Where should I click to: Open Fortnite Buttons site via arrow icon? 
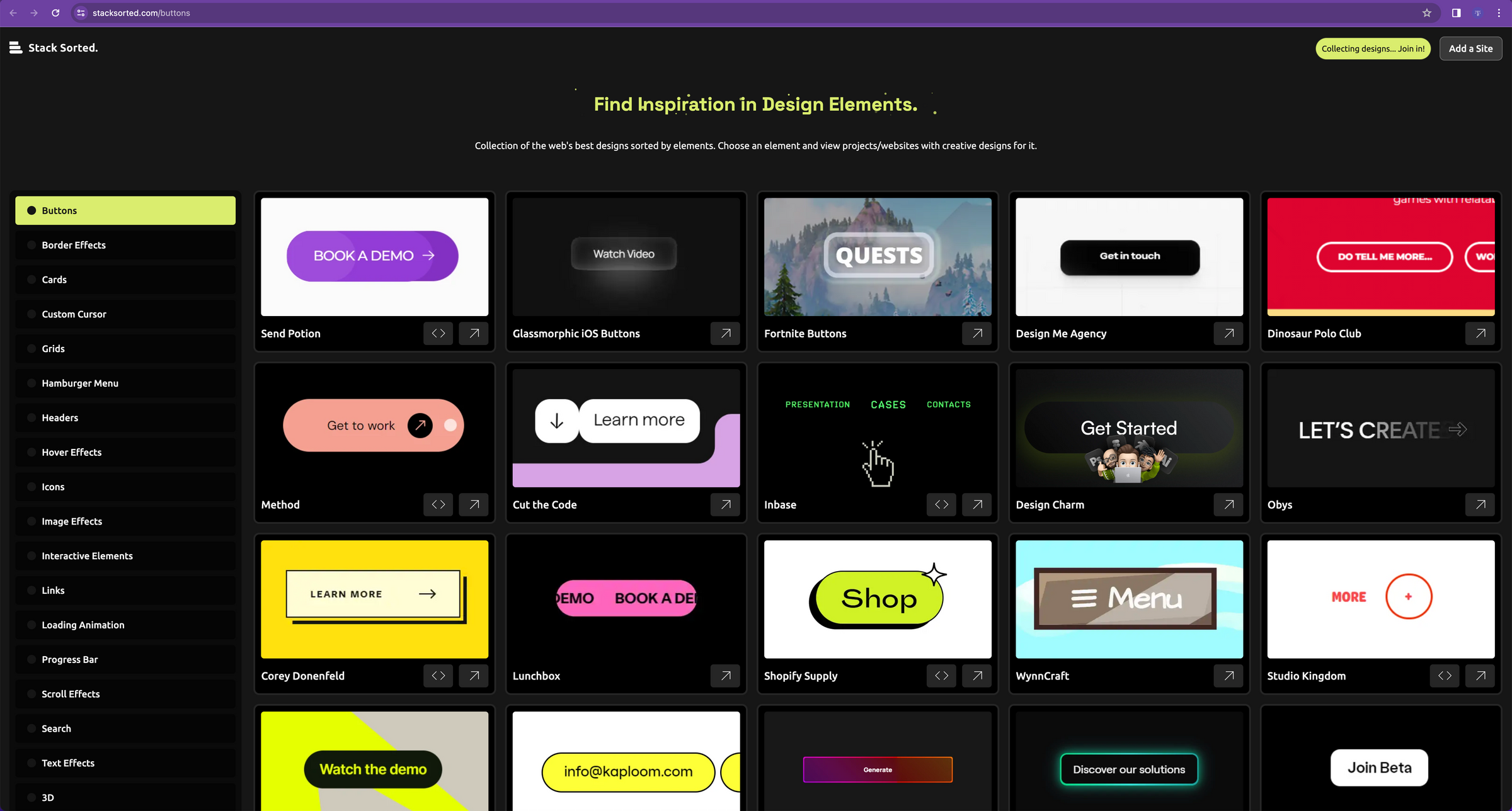(976, 333)
